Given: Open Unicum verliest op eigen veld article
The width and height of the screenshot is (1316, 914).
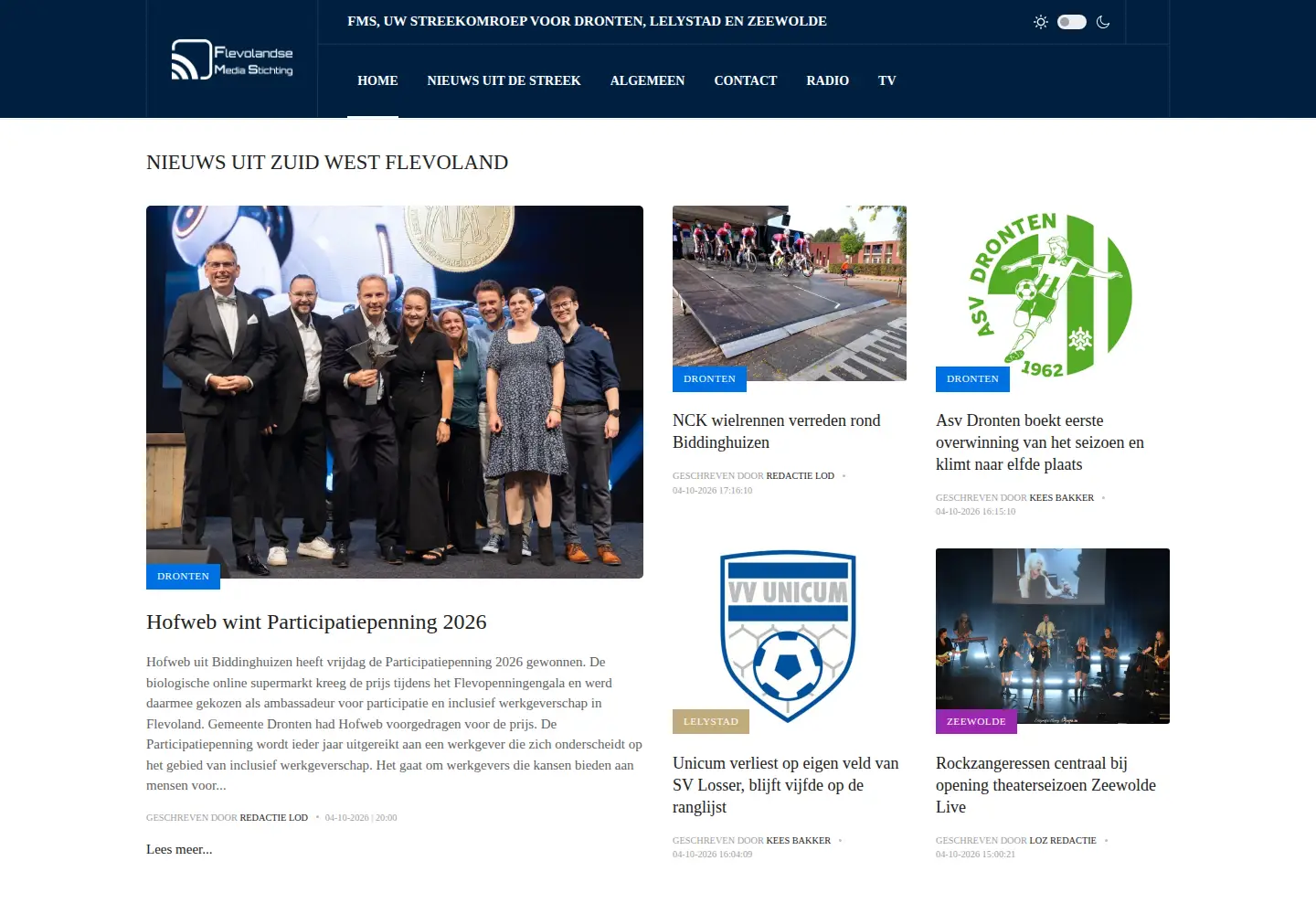Looking at the screenshot, I should [x=785, y=785].
